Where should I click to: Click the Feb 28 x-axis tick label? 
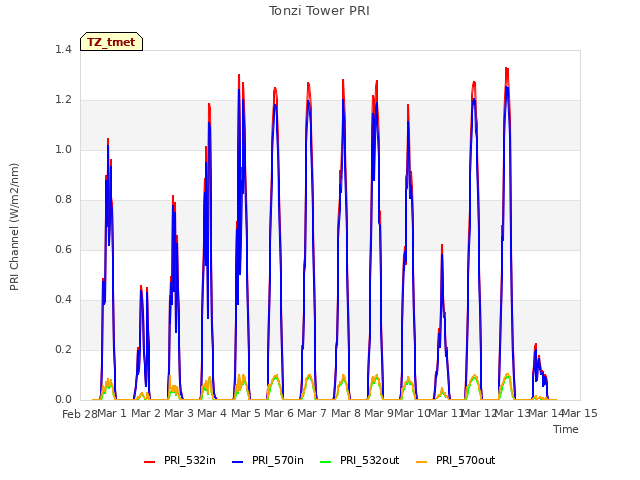pyautogui.click(x=80, y=414)
